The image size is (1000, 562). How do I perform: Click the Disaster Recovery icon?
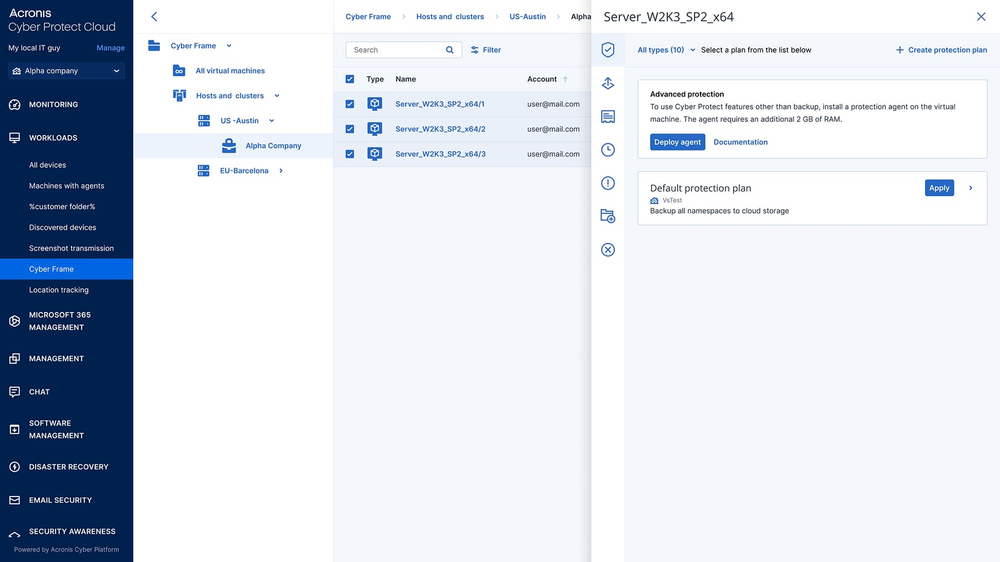15,467
